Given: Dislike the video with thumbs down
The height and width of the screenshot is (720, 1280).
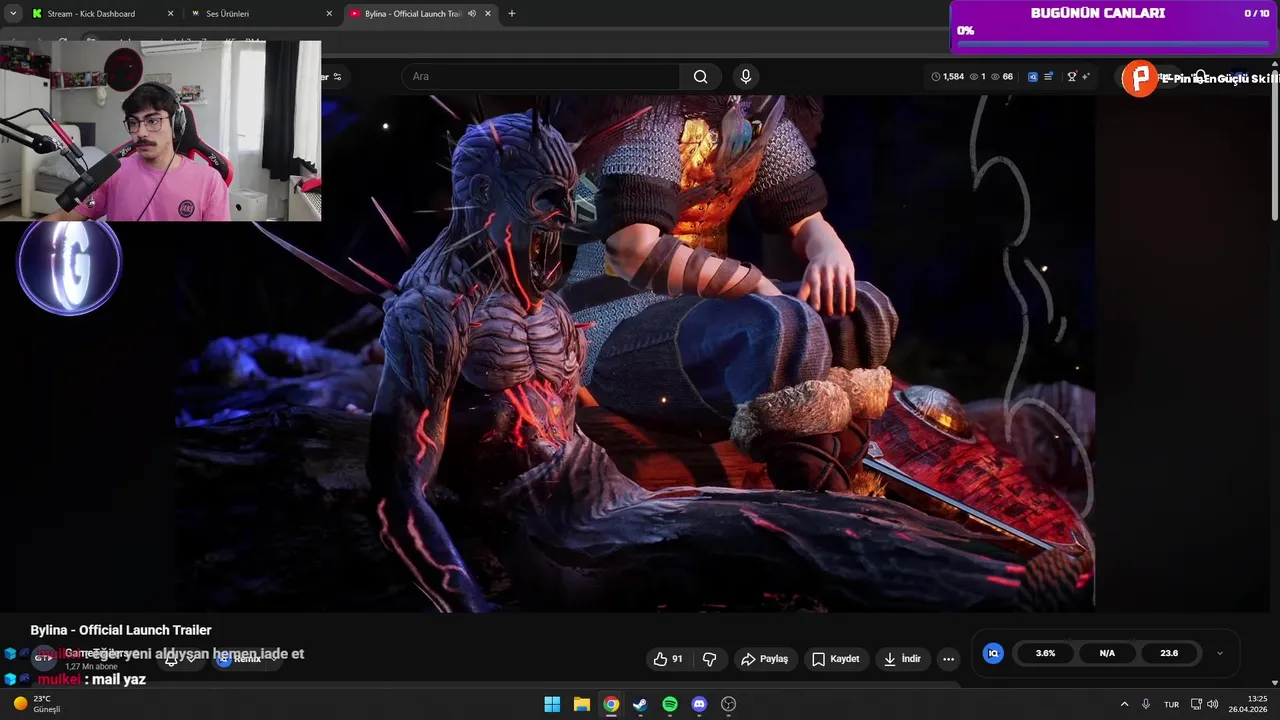Looking at the screenshot, I should [x=710, y=659].
